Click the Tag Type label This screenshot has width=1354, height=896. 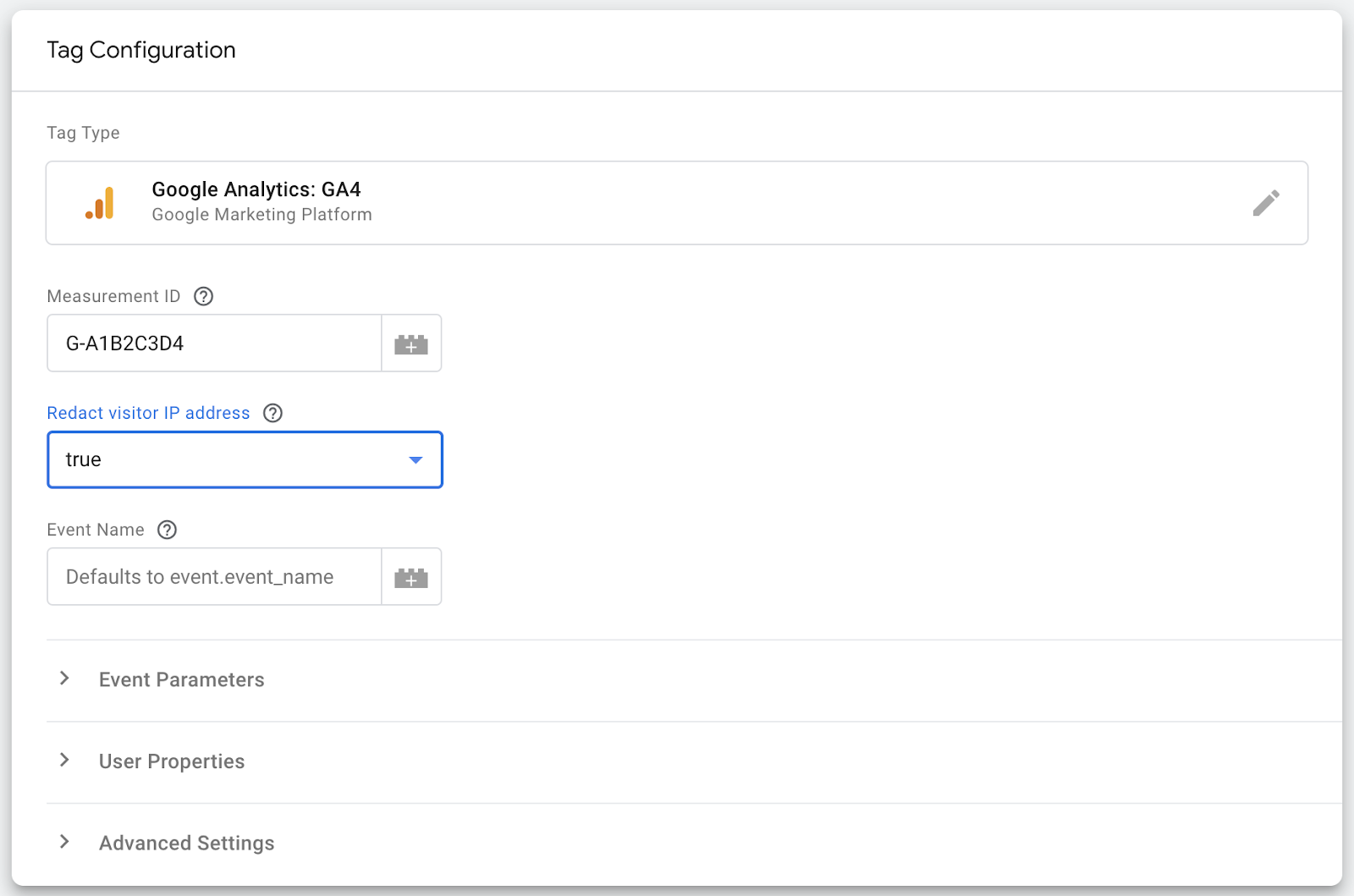point(83,133)
